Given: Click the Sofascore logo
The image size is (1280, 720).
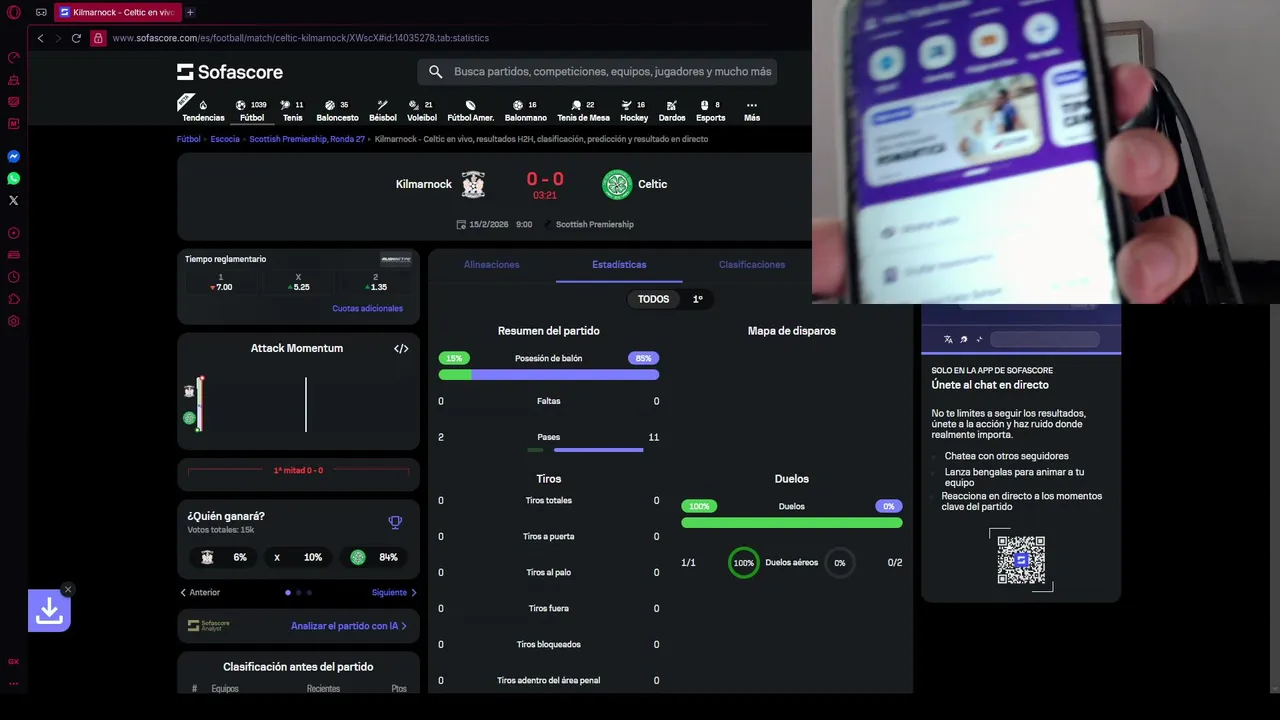Looking at the screenshot, I should coord(230,72).
